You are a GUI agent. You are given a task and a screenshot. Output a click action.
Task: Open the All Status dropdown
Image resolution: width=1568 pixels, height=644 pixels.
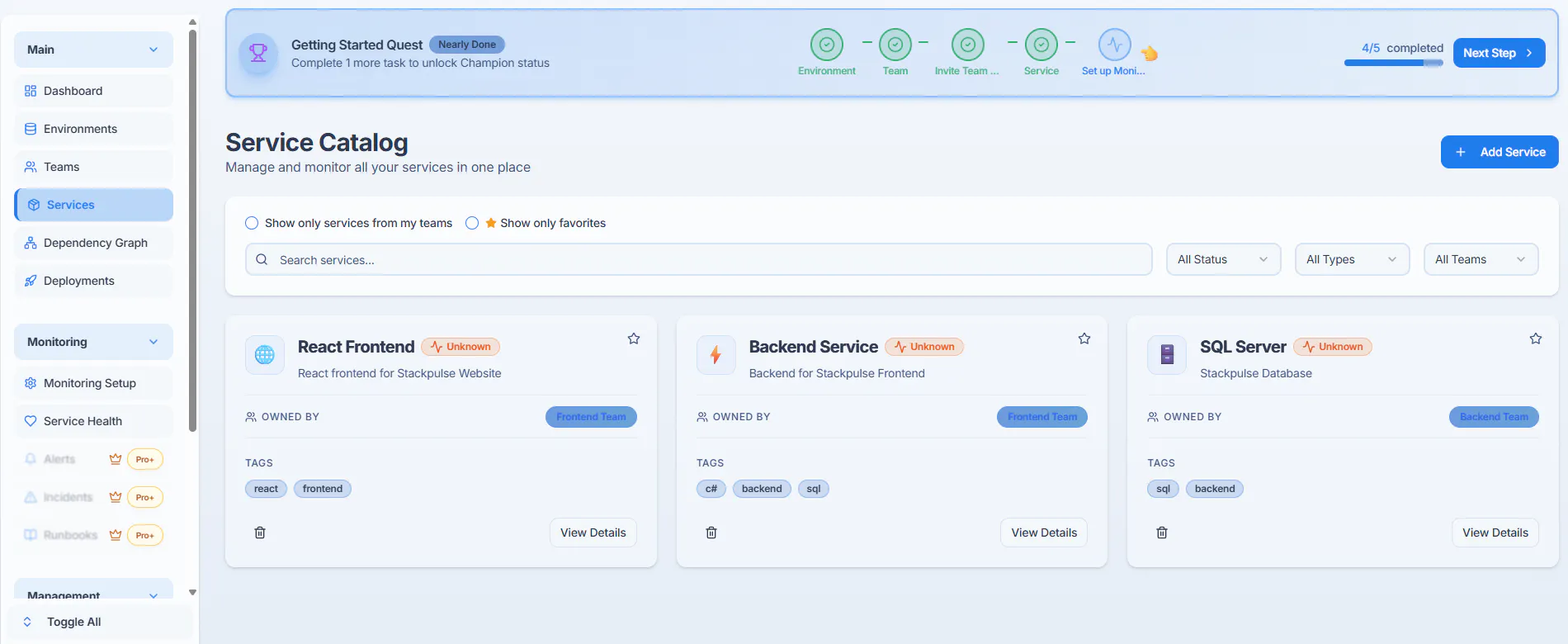click(x=1223, y=259)
